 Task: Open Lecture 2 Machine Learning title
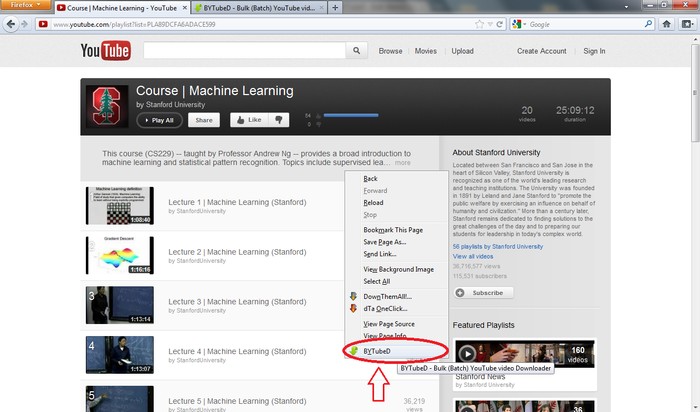pos(237,252)
